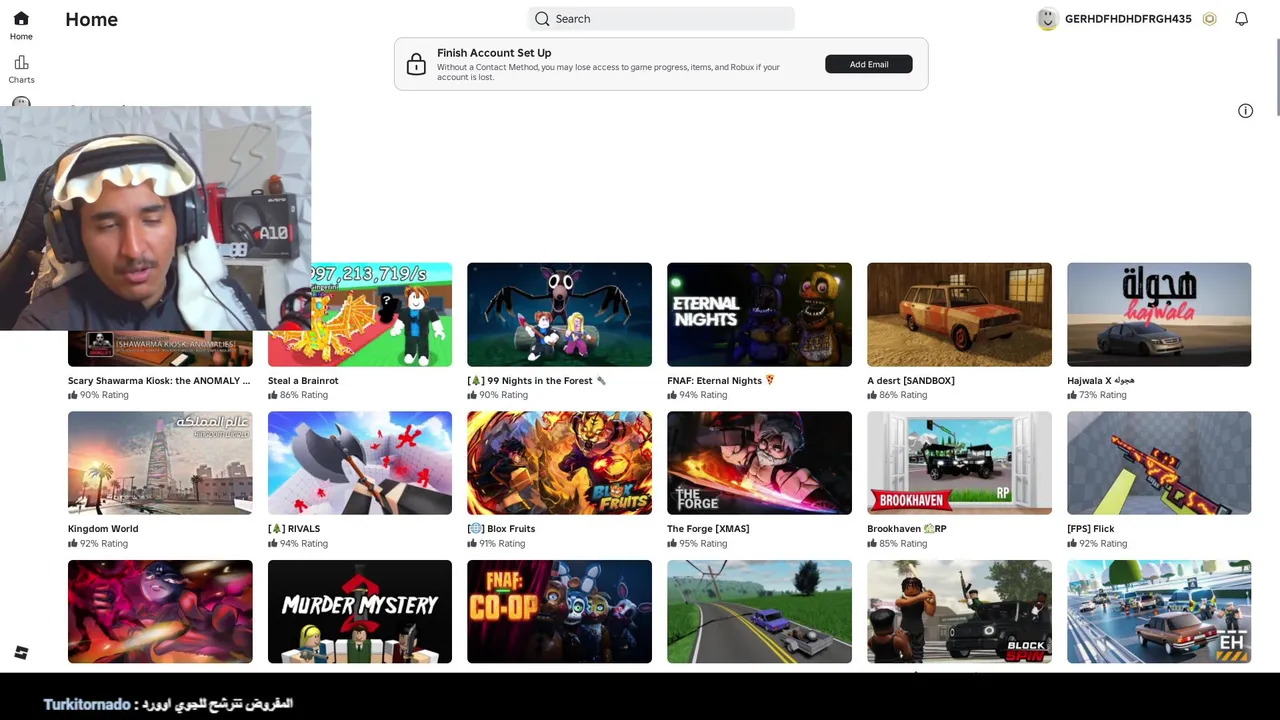Click the A desrt [SANDBOX] title text

[911, 380]
